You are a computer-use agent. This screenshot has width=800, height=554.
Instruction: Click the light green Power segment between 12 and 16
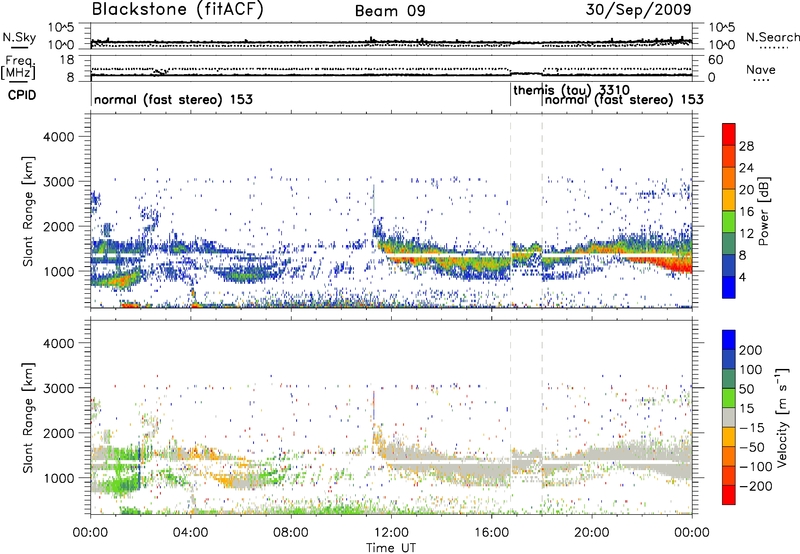pos(729,222)
